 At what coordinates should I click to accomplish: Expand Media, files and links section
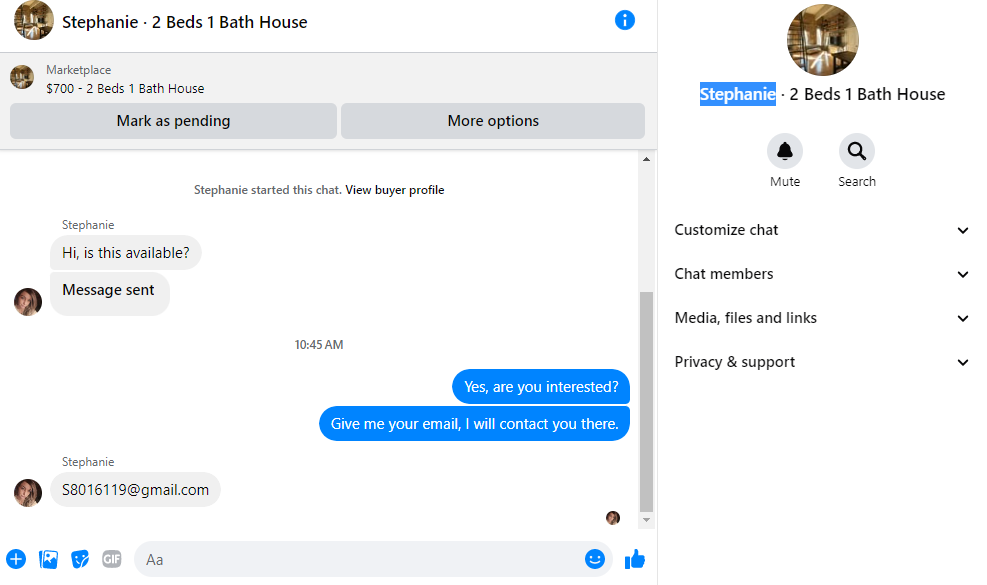(821, 318)
